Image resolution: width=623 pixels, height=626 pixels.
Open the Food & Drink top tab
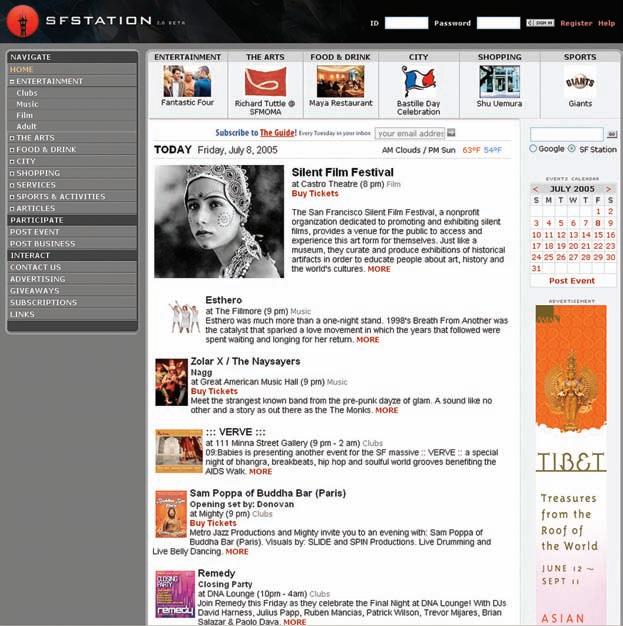[340, 57]
